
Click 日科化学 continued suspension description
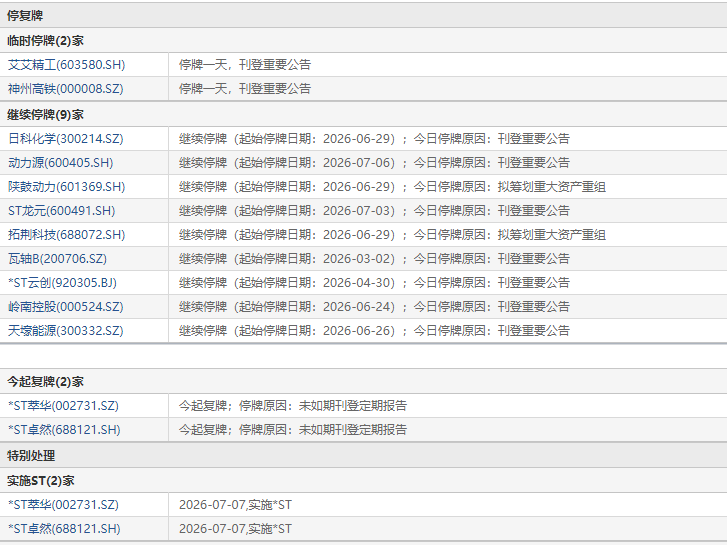[374, 139]
